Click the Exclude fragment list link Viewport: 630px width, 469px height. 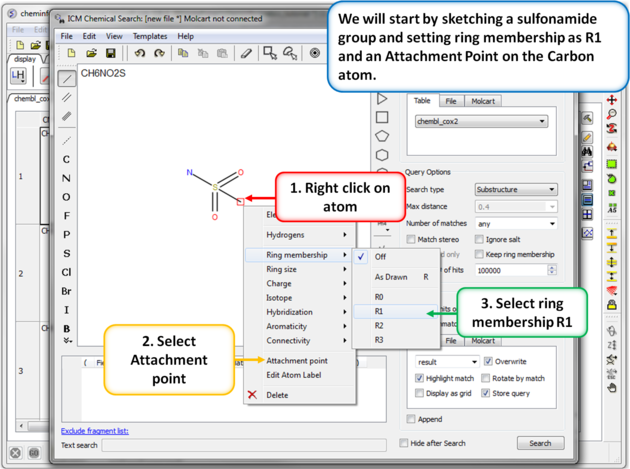(x=94, y=431)
